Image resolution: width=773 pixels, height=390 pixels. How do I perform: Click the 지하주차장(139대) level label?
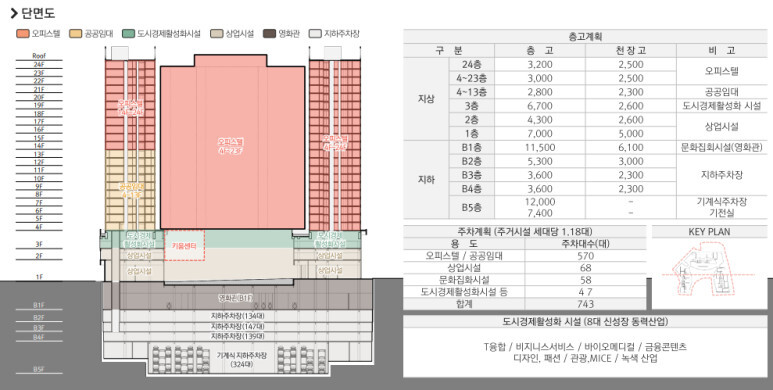coord(237,336)
